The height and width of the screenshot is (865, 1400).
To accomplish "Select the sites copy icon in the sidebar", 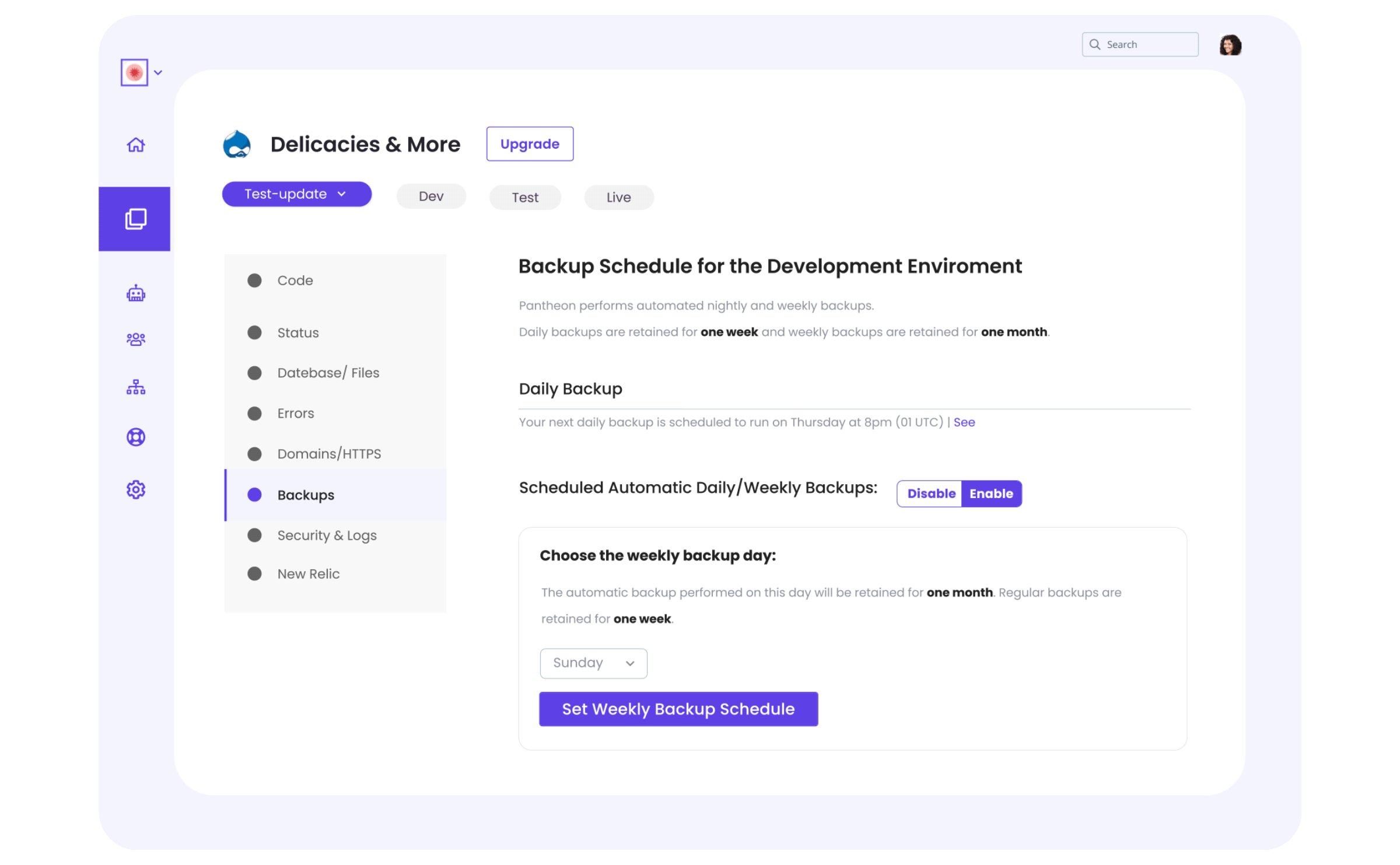I will [135, 219].
